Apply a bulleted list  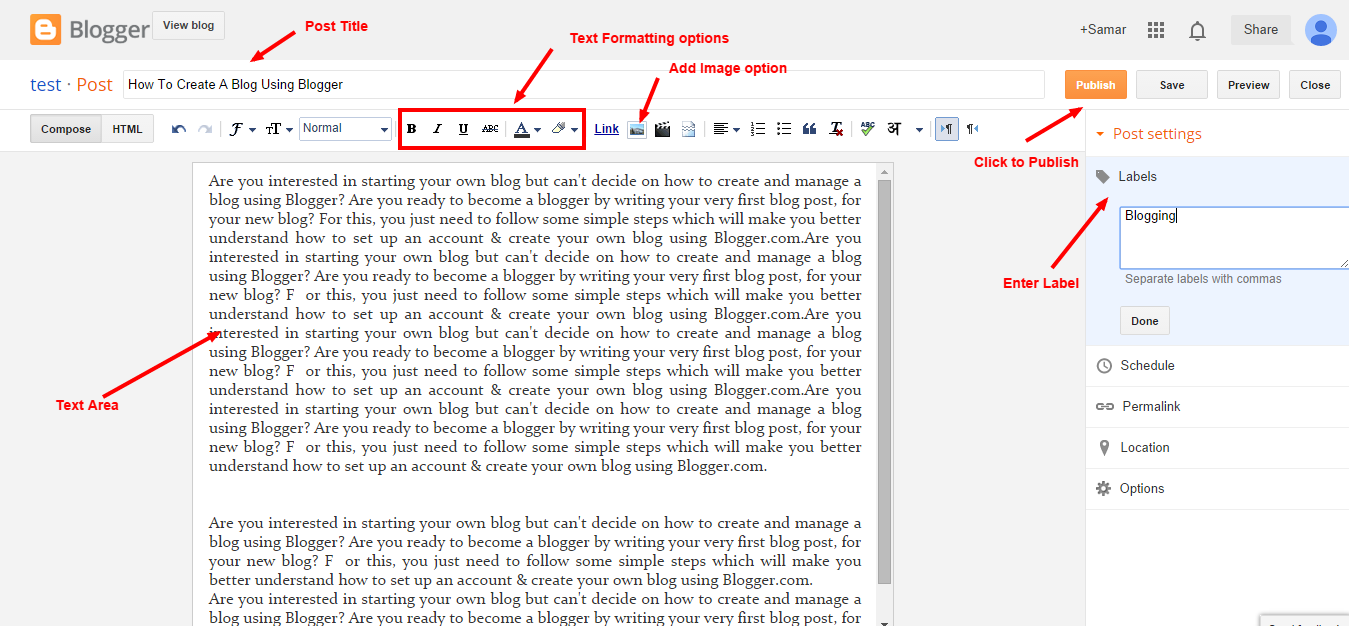pos(784,129)
